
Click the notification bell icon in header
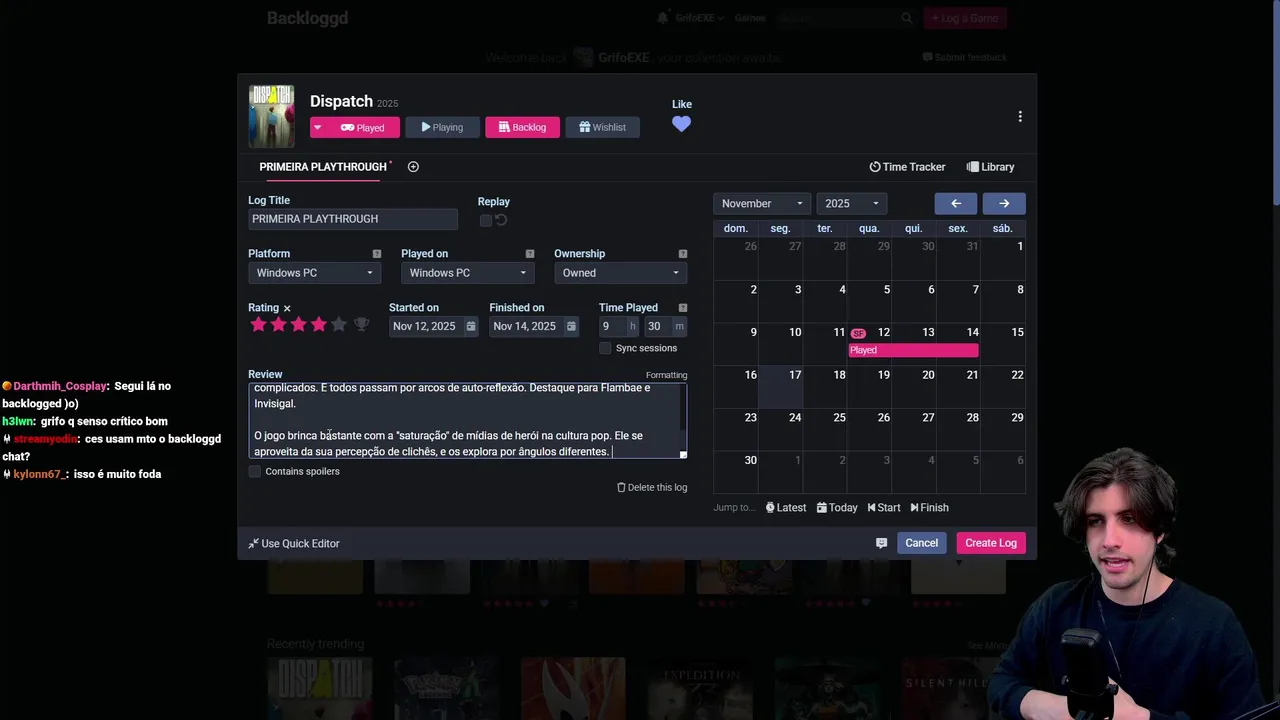pyautogui.click(x=662, y=18)
